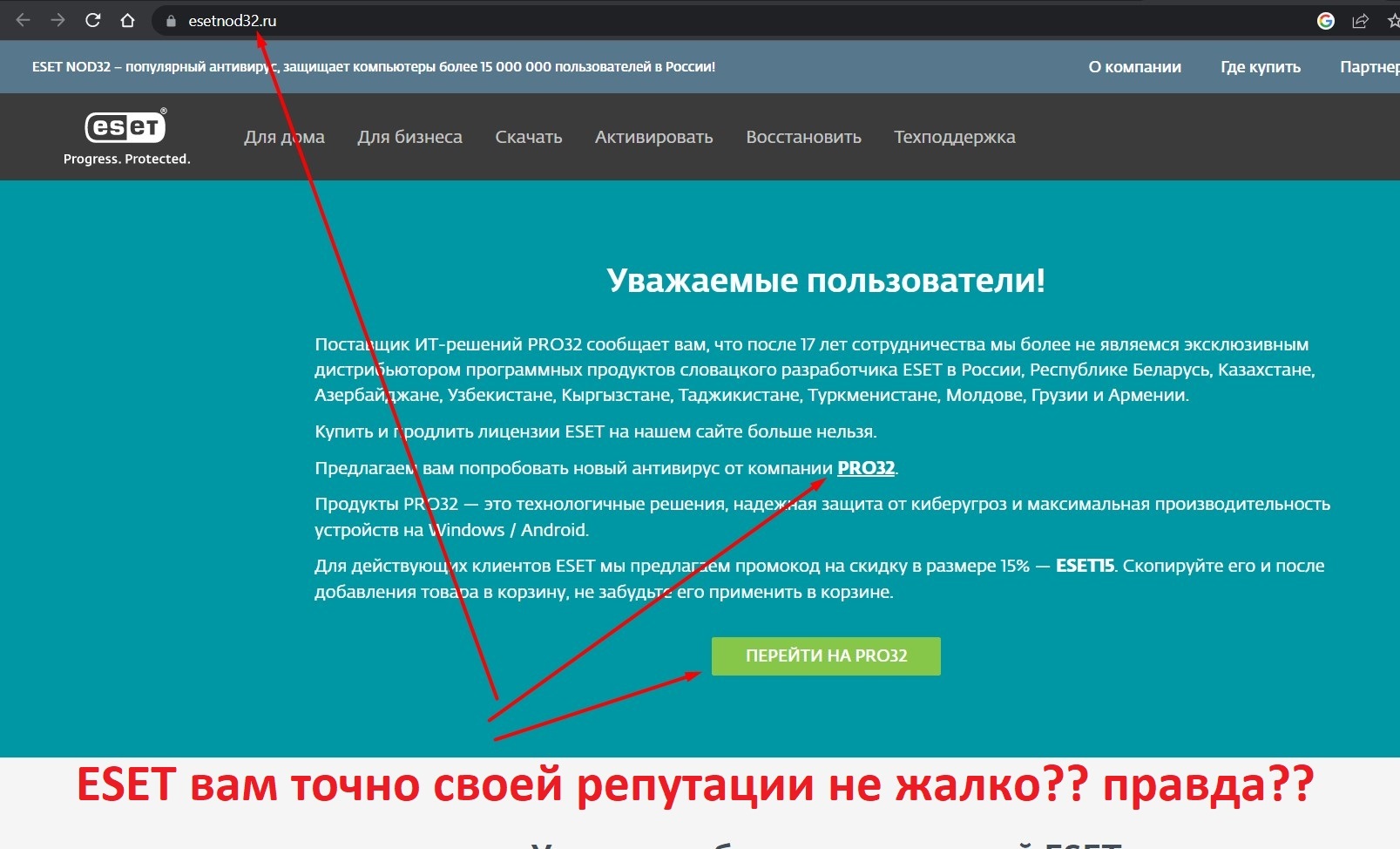Image resolution: width=1400 pixels, height=849 pixels.
Task: Select the esetnod32.ru address field
Action: click(732, 21)
